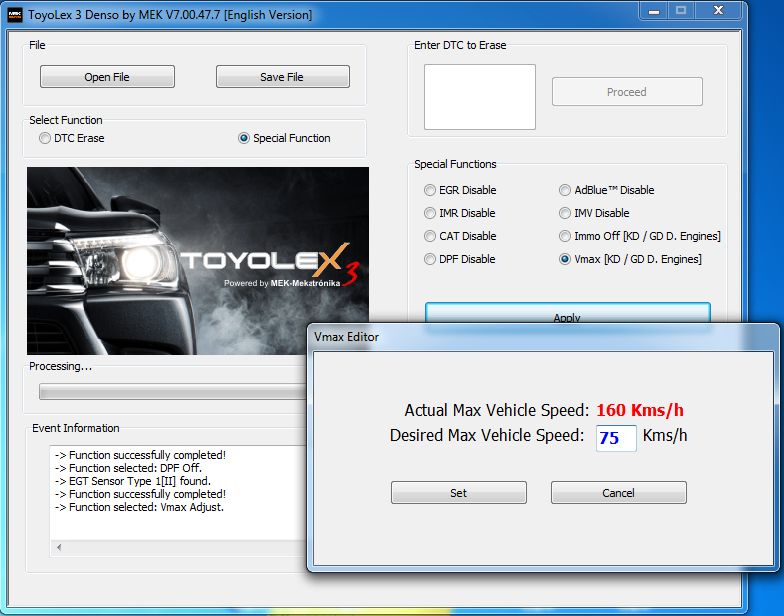Click Event Information scrollbar left arrow
784x616 pixels.
(x=59, y=547)
